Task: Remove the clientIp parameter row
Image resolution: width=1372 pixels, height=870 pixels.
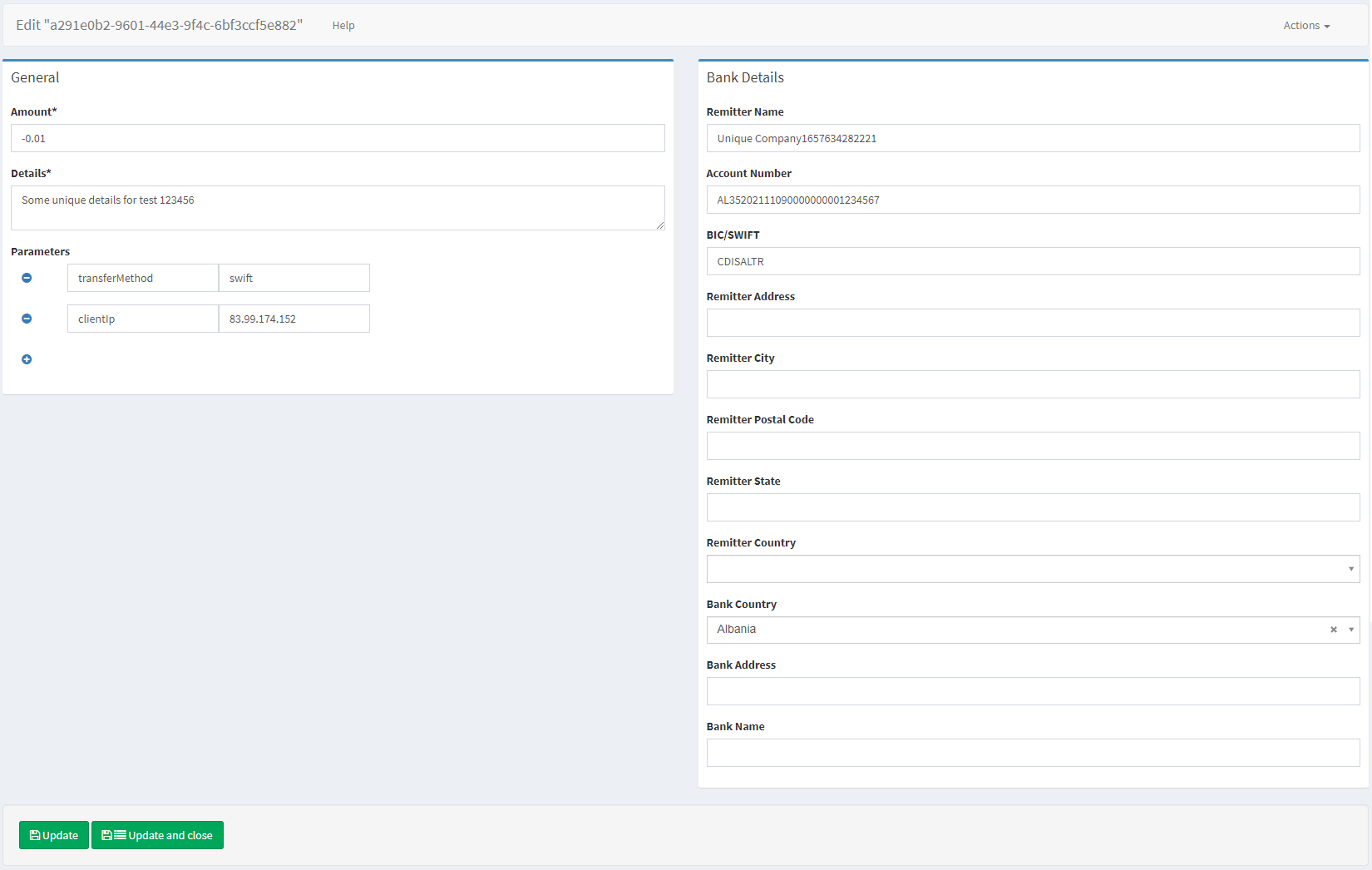Action: pos(27,319)
